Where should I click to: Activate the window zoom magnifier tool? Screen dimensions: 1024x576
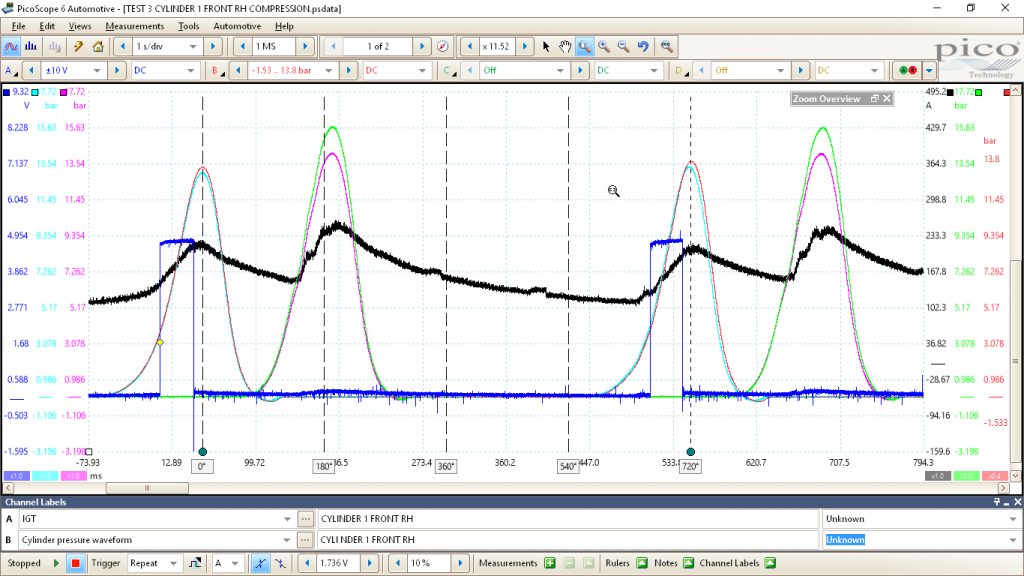coord(584,46)
